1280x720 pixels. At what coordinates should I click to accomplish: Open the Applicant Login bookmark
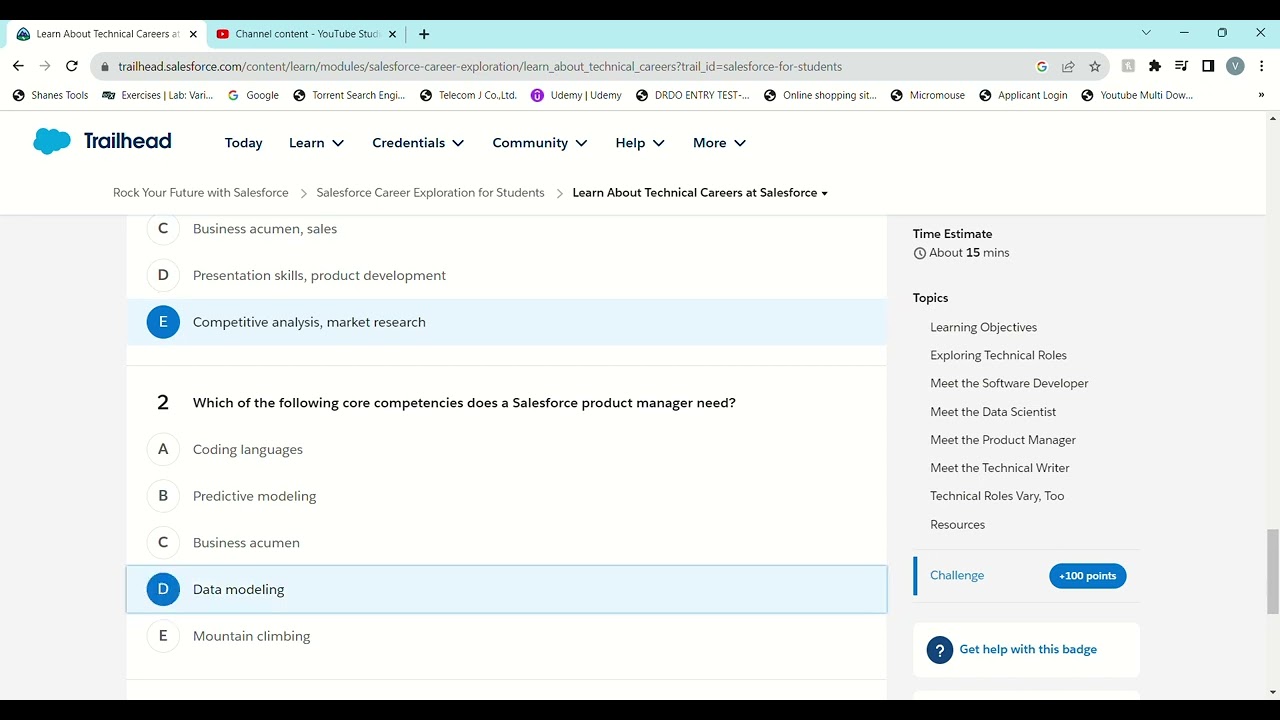tap(1023, 95)
